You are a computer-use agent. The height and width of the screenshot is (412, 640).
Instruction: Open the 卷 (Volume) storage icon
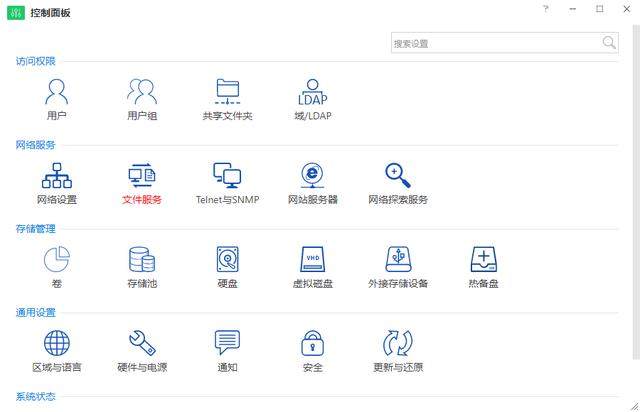click(x=57, y=260)
